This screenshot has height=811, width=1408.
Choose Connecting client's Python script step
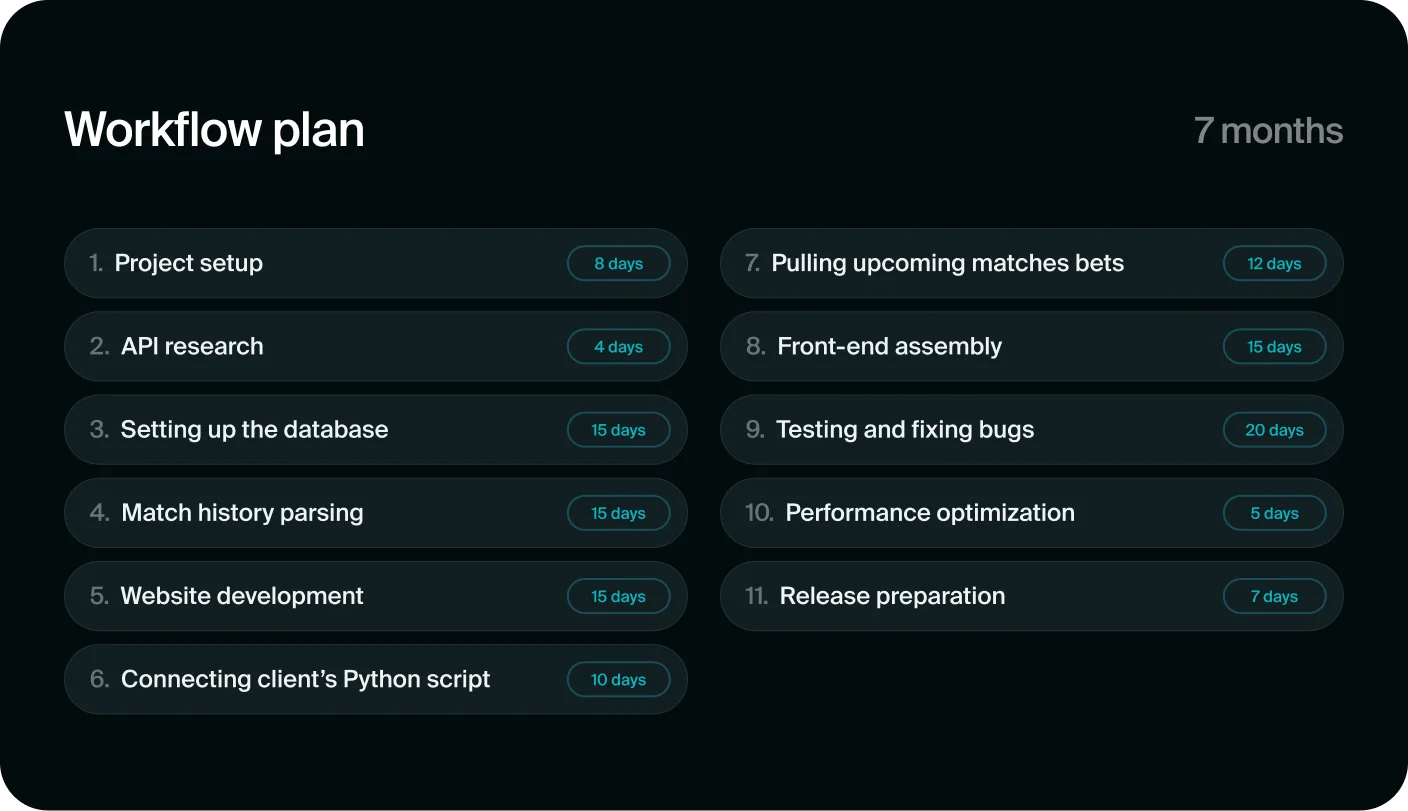376,679
